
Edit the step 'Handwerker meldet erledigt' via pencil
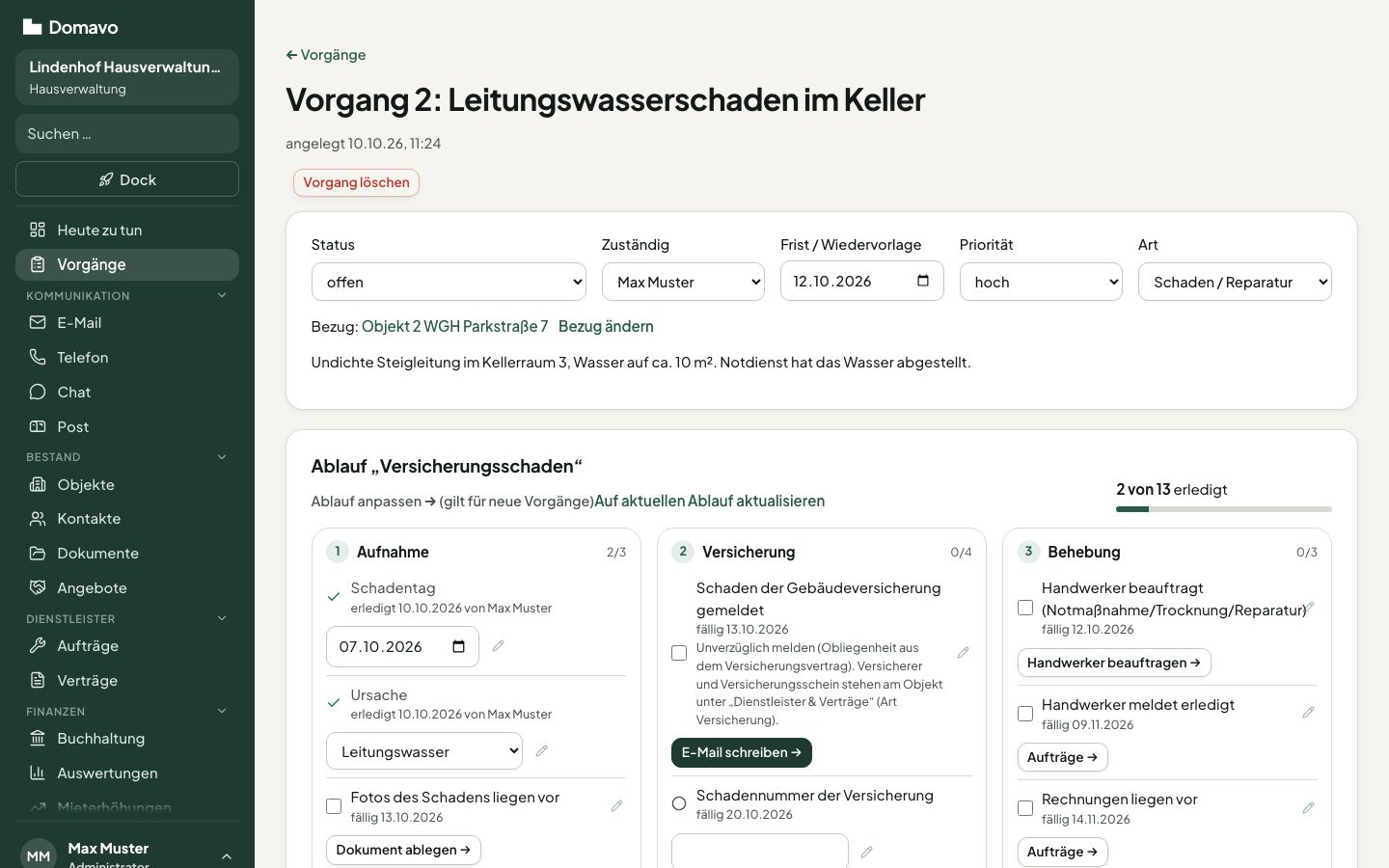click(x=1309, y=712)
